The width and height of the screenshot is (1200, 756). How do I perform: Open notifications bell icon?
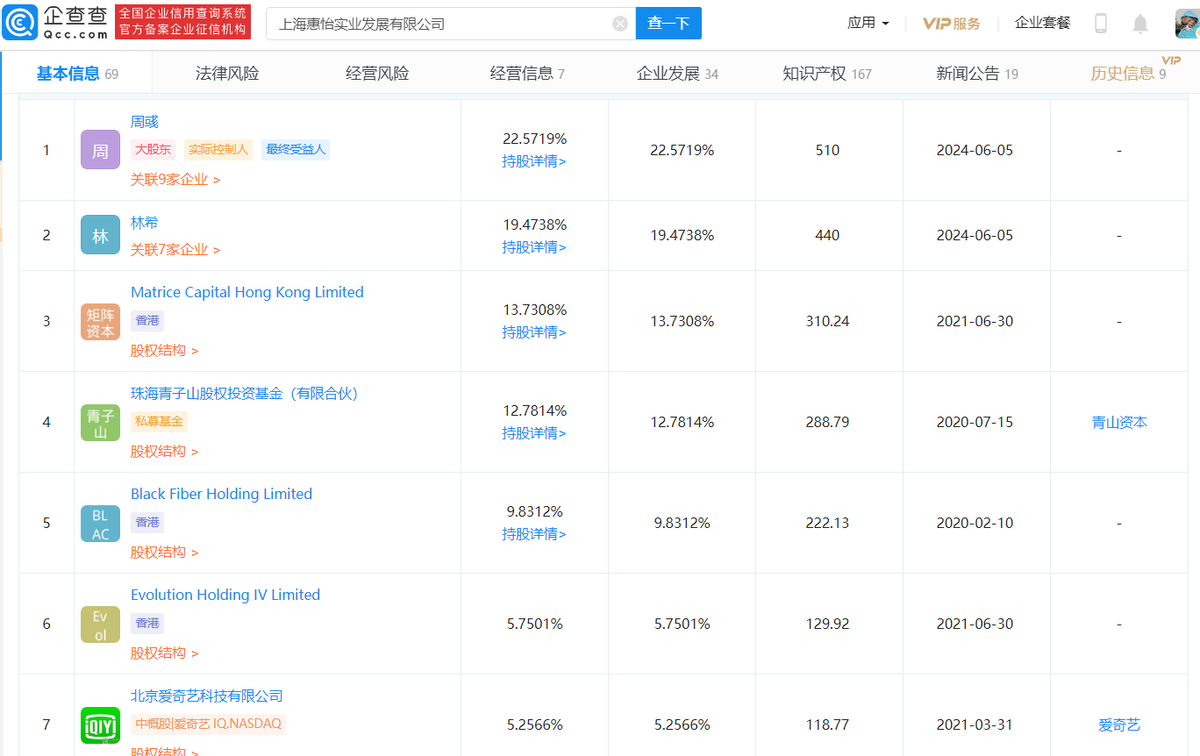click(x=1140, y=24)
